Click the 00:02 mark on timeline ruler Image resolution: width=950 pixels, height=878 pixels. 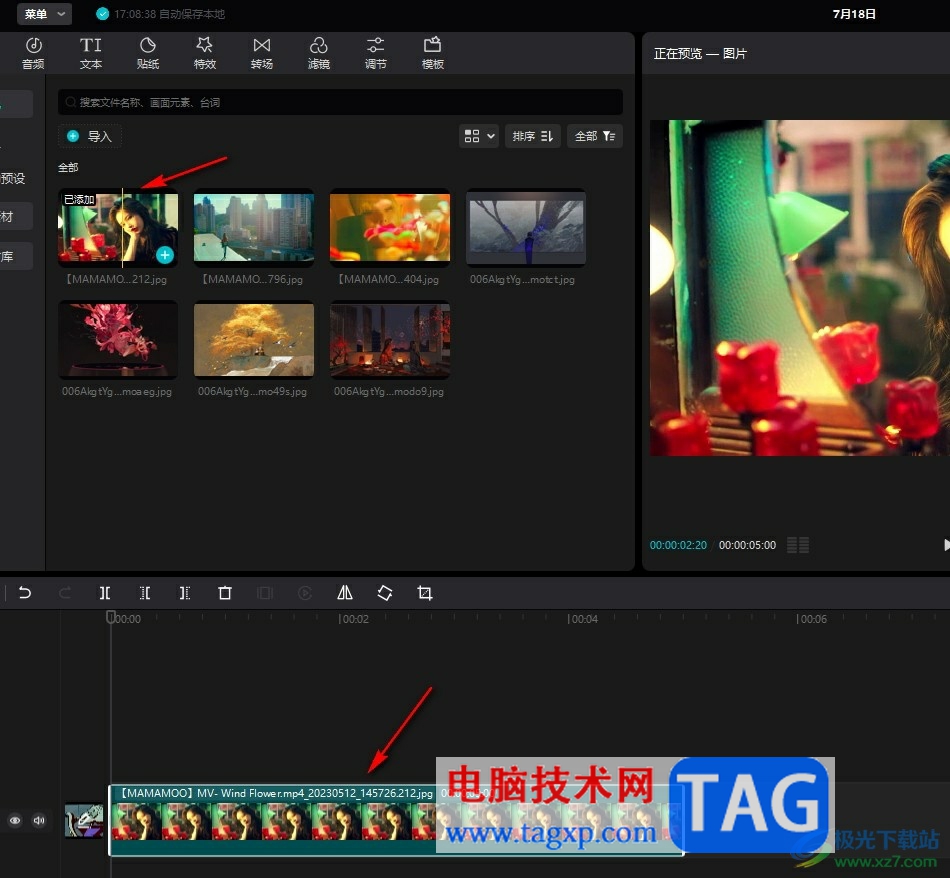[353, 619]
